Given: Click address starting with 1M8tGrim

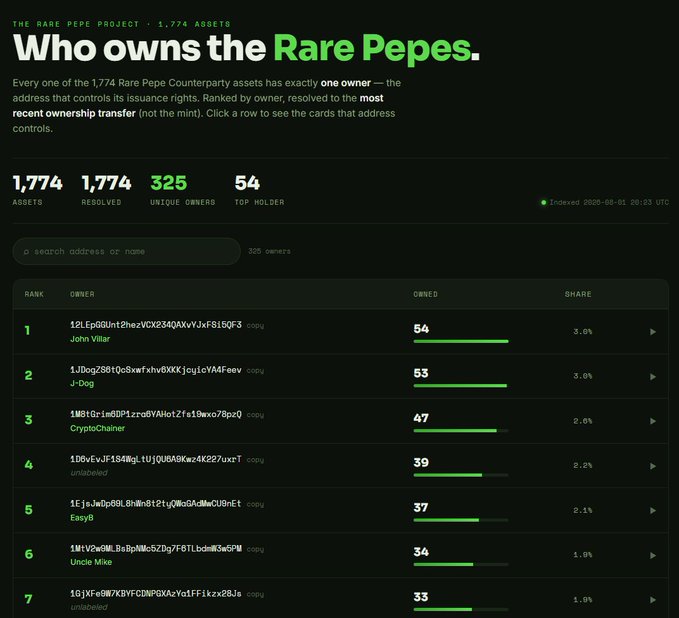Looking at the screenshot, I should (x=156, y=414).
